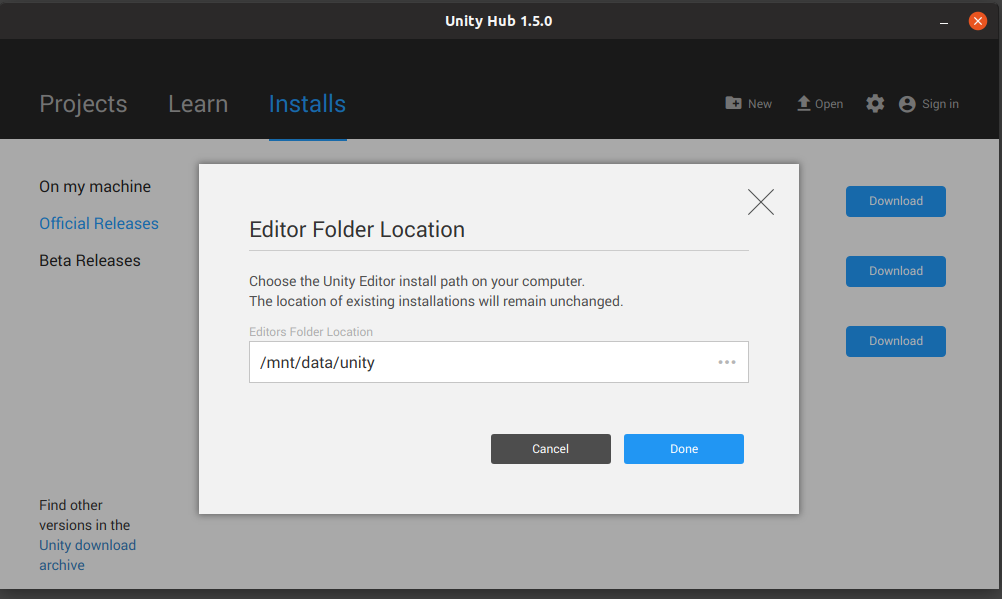This screenshot has height=599, width=1002.
Task: Open the folder browser with the ellipsis icon
Action: tap(727, 362)
